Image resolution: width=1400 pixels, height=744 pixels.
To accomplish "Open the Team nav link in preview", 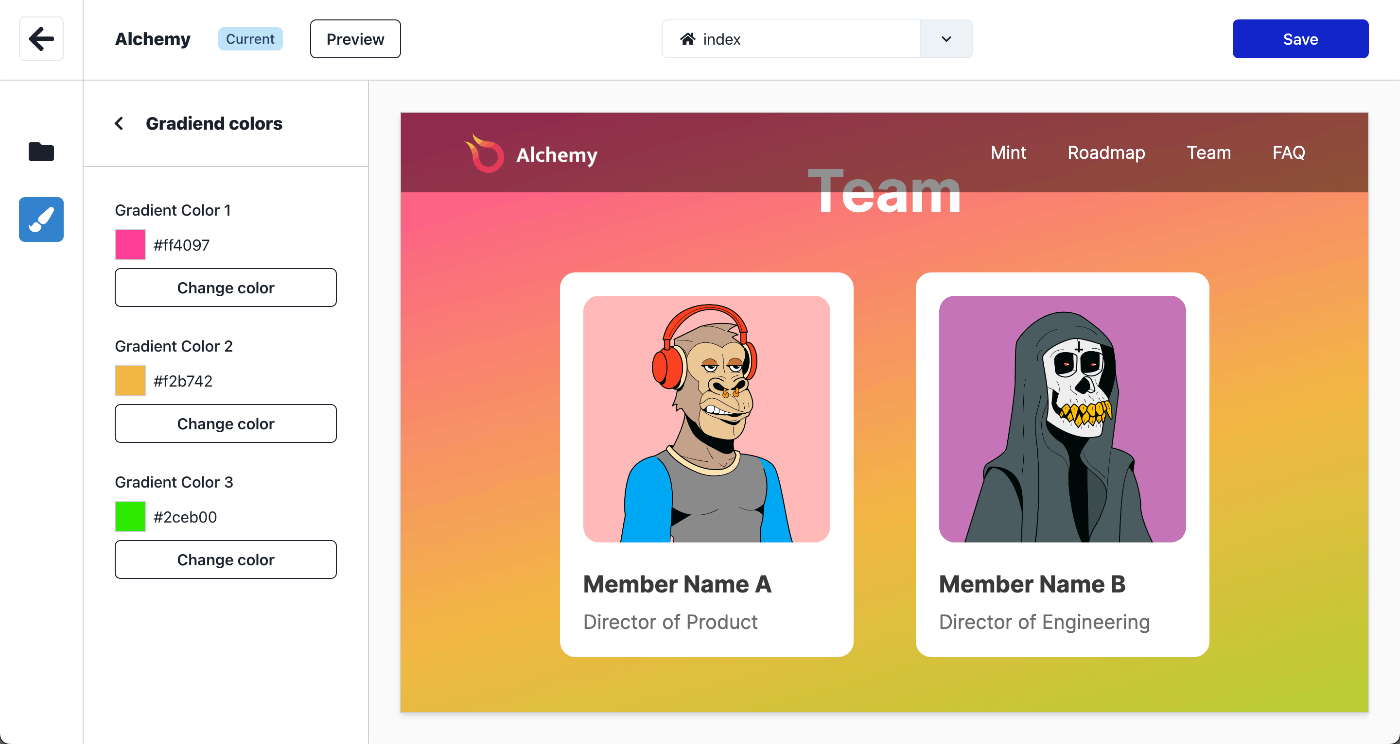I will [x=1208, y=153].
